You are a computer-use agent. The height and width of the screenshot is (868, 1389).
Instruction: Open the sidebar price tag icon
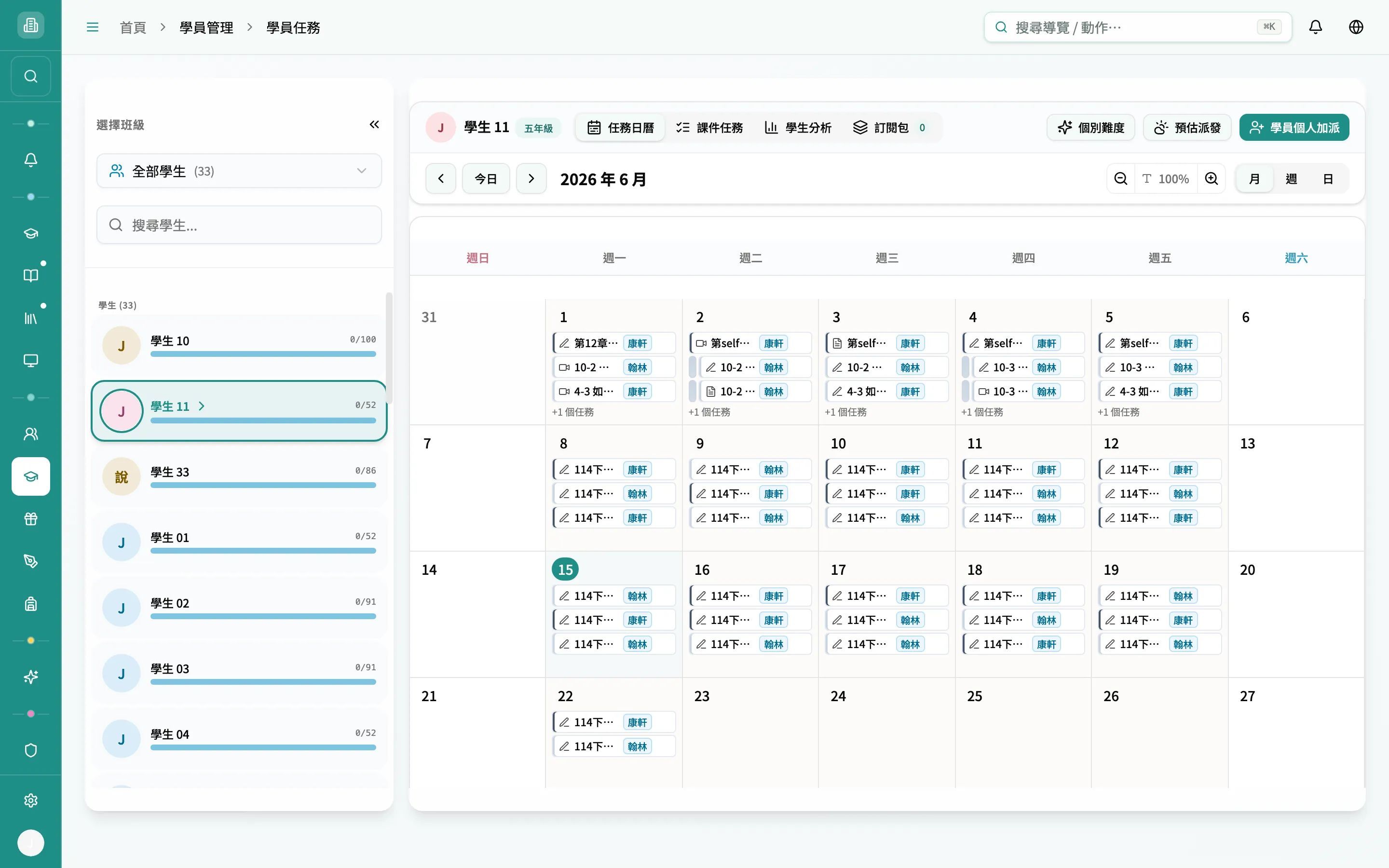click(30, 561)
